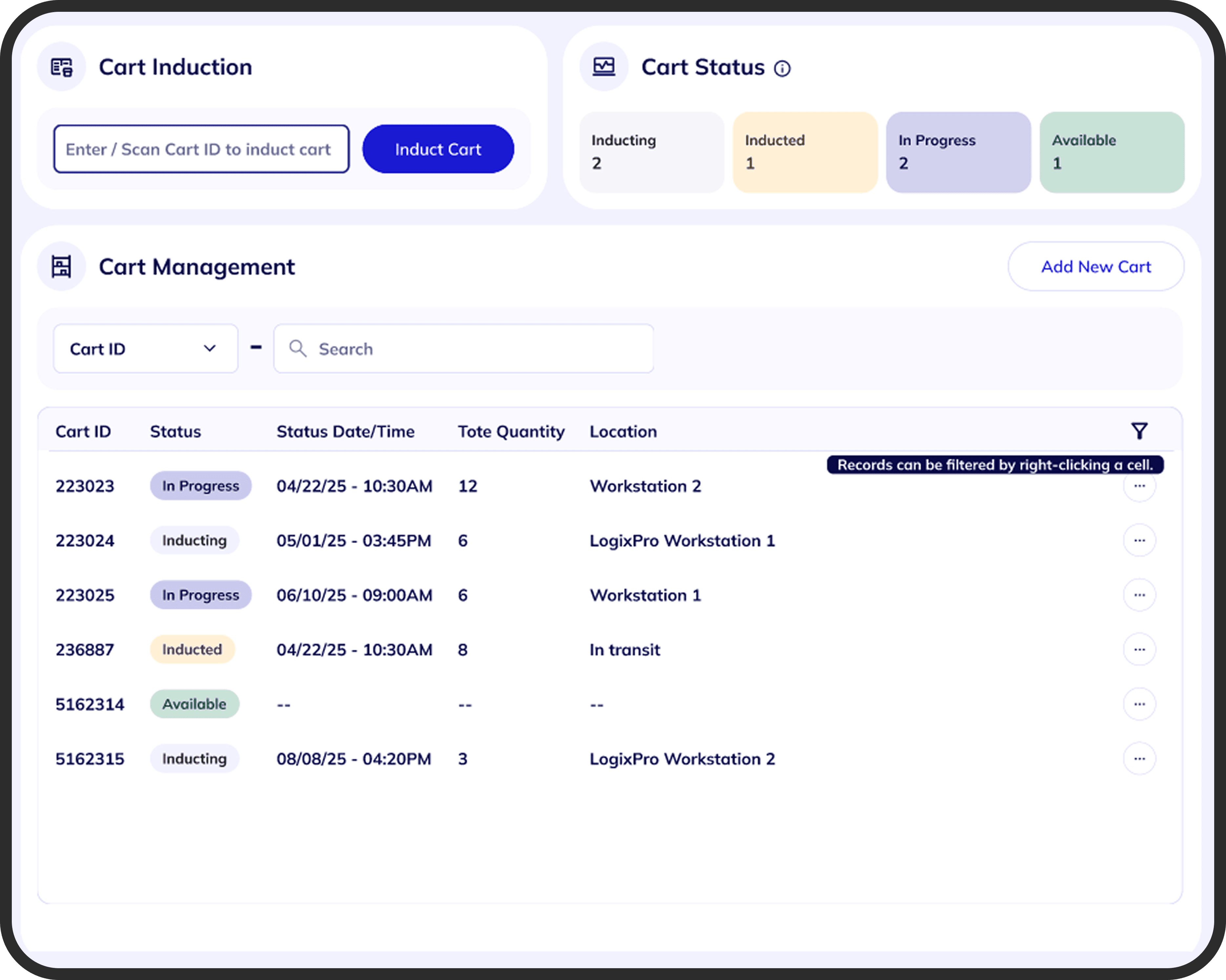This screenshot has height=980, width=1226.
Task: Click the Location column header
Action: coord(623,432)
